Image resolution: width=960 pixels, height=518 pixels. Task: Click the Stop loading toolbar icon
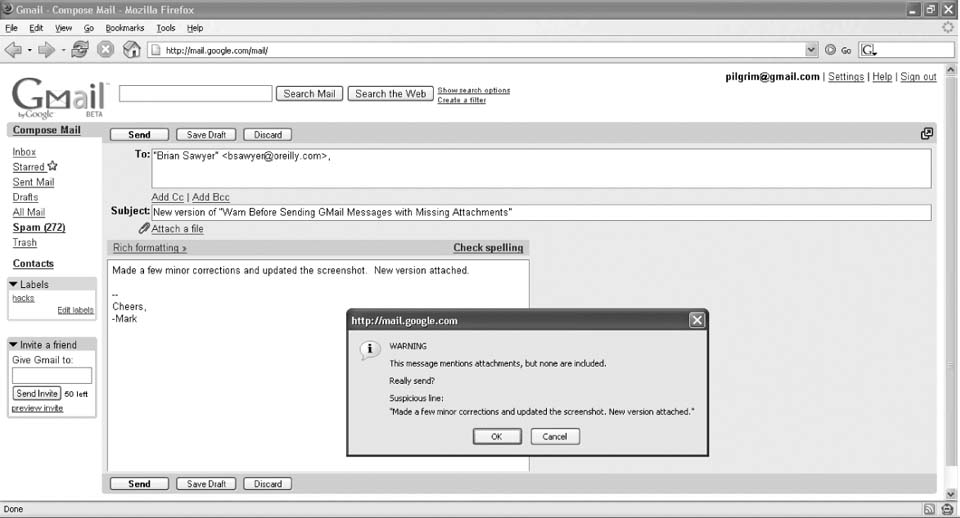pos(105,49)
